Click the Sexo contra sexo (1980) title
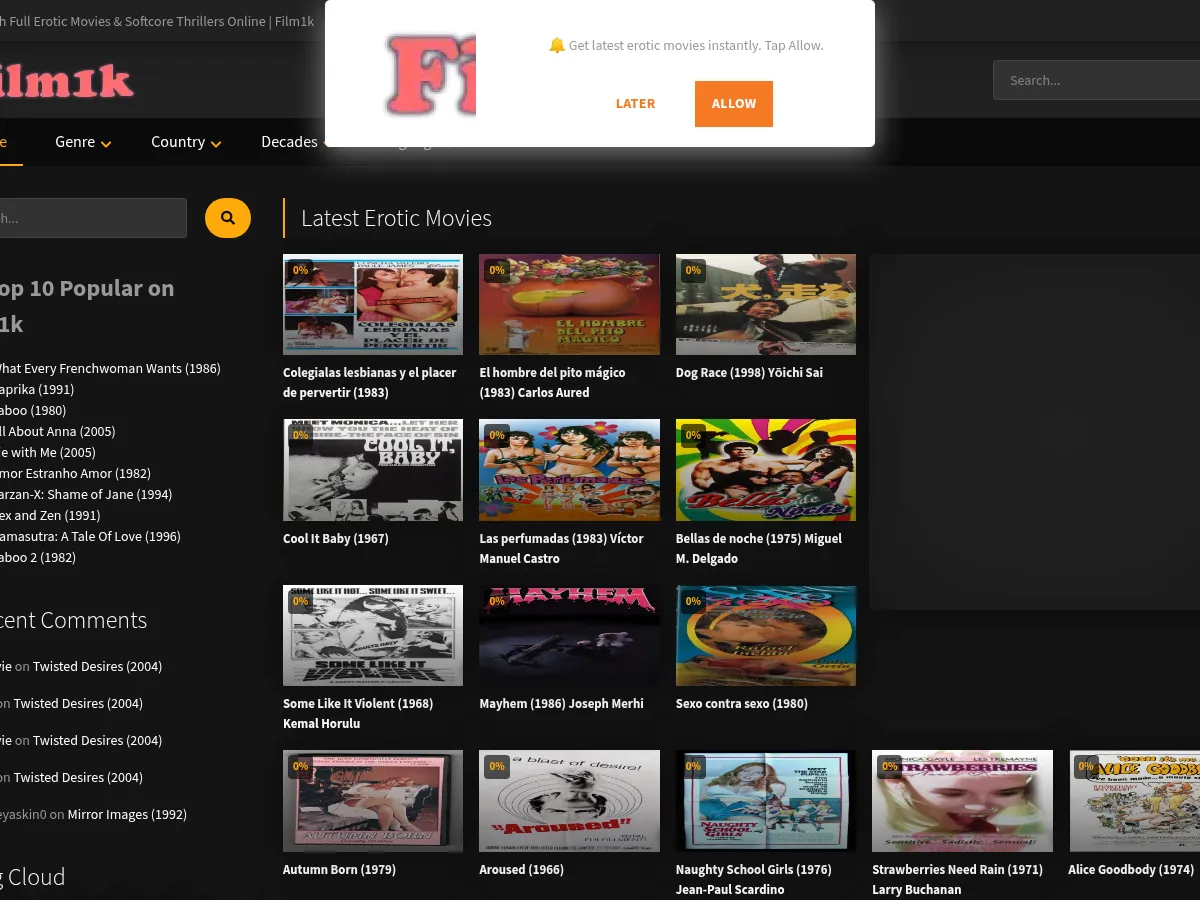This screenshot has width=1200, height=900. pos(742,704)
